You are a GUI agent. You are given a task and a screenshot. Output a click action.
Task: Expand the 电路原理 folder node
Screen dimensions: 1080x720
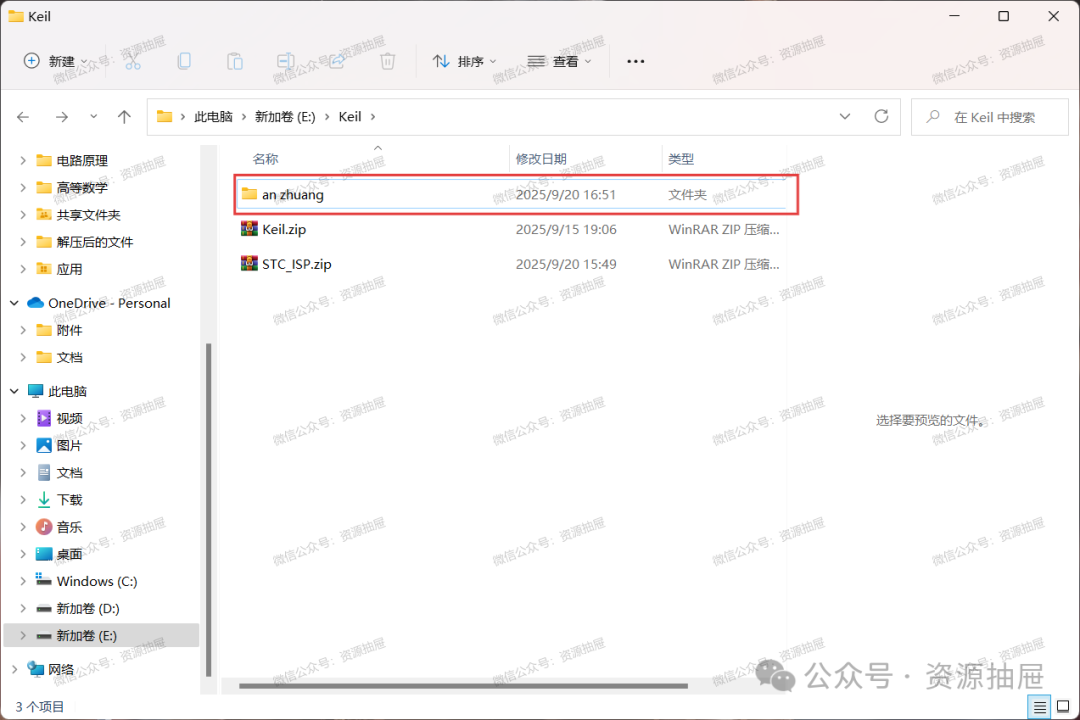23,161
